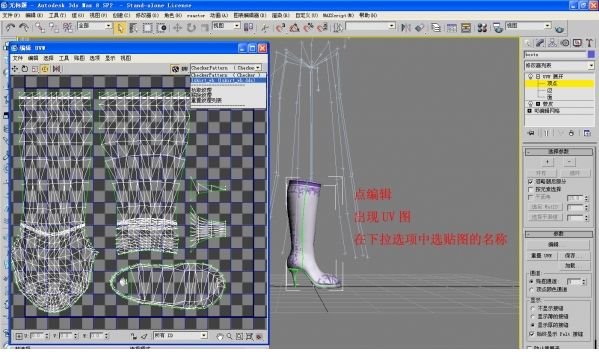Click the Quick Render teapot icon
The image size is (599, 362).
pos(559,29)
